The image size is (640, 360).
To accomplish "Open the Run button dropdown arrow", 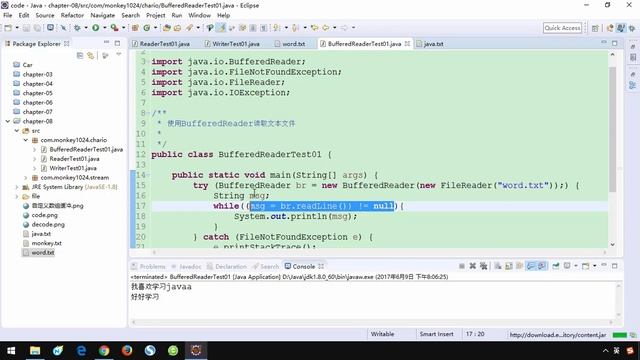I will [x=104, y=28].
